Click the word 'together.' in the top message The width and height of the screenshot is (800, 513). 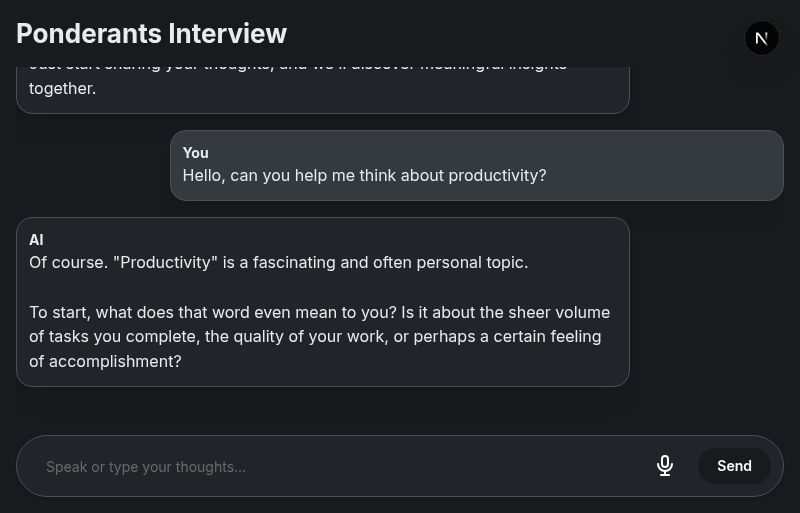(62, 88)
